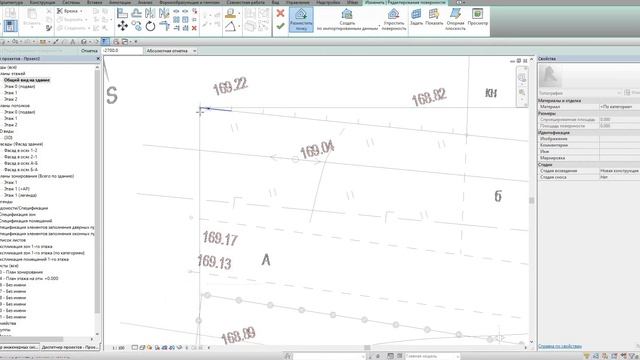The width and height of the screenshot is (640, 360).
Task: Open the Главная модель dropdown in status bar
Action: (433, 356)
